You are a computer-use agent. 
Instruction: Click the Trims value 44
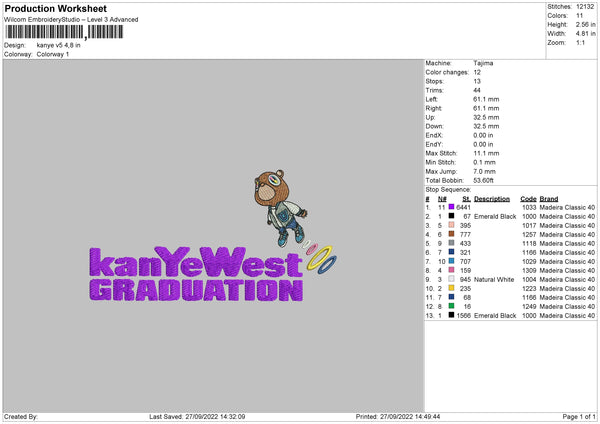click(477, 90)
